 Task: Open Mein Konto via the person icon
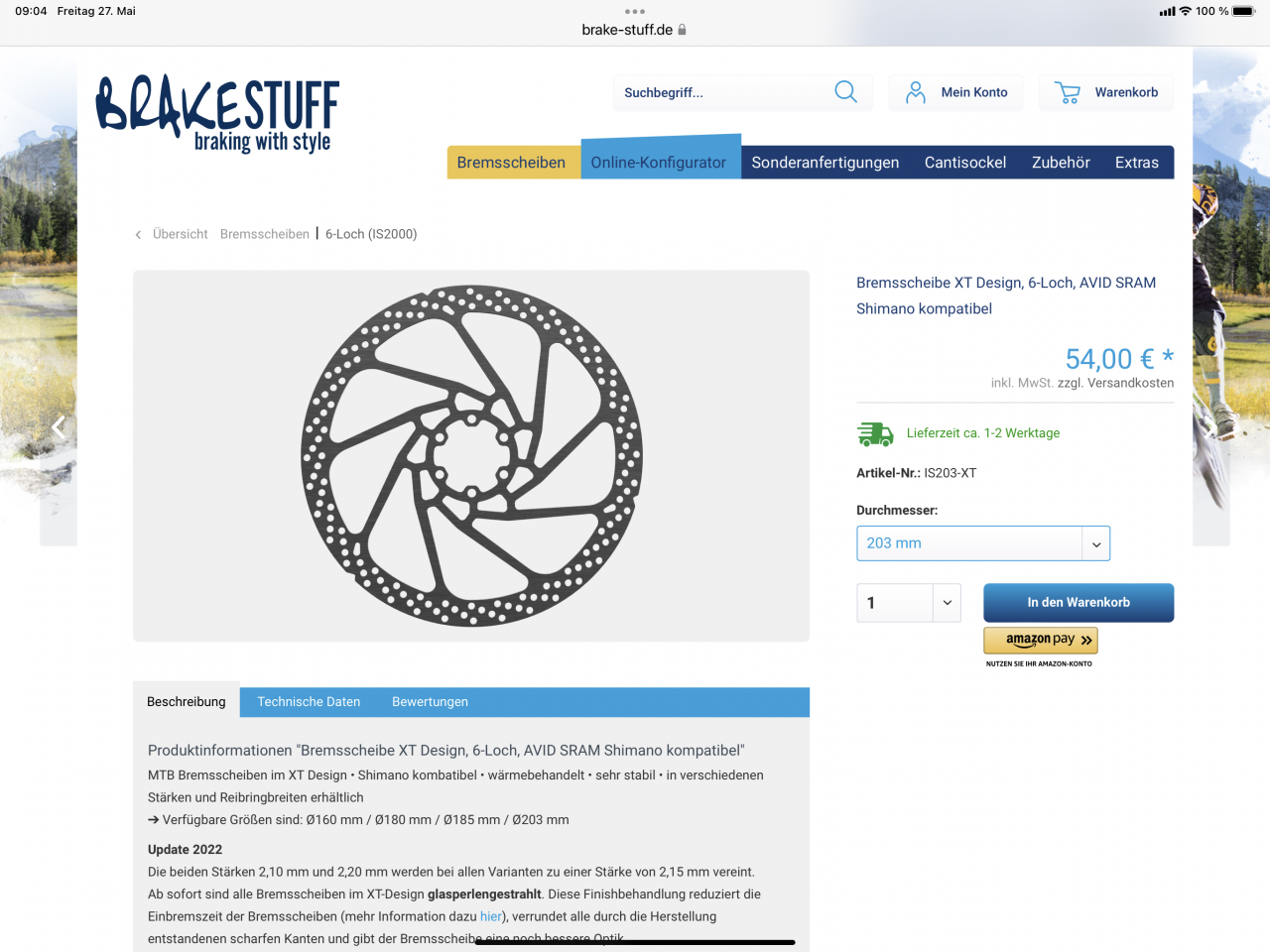click(916, 92)
